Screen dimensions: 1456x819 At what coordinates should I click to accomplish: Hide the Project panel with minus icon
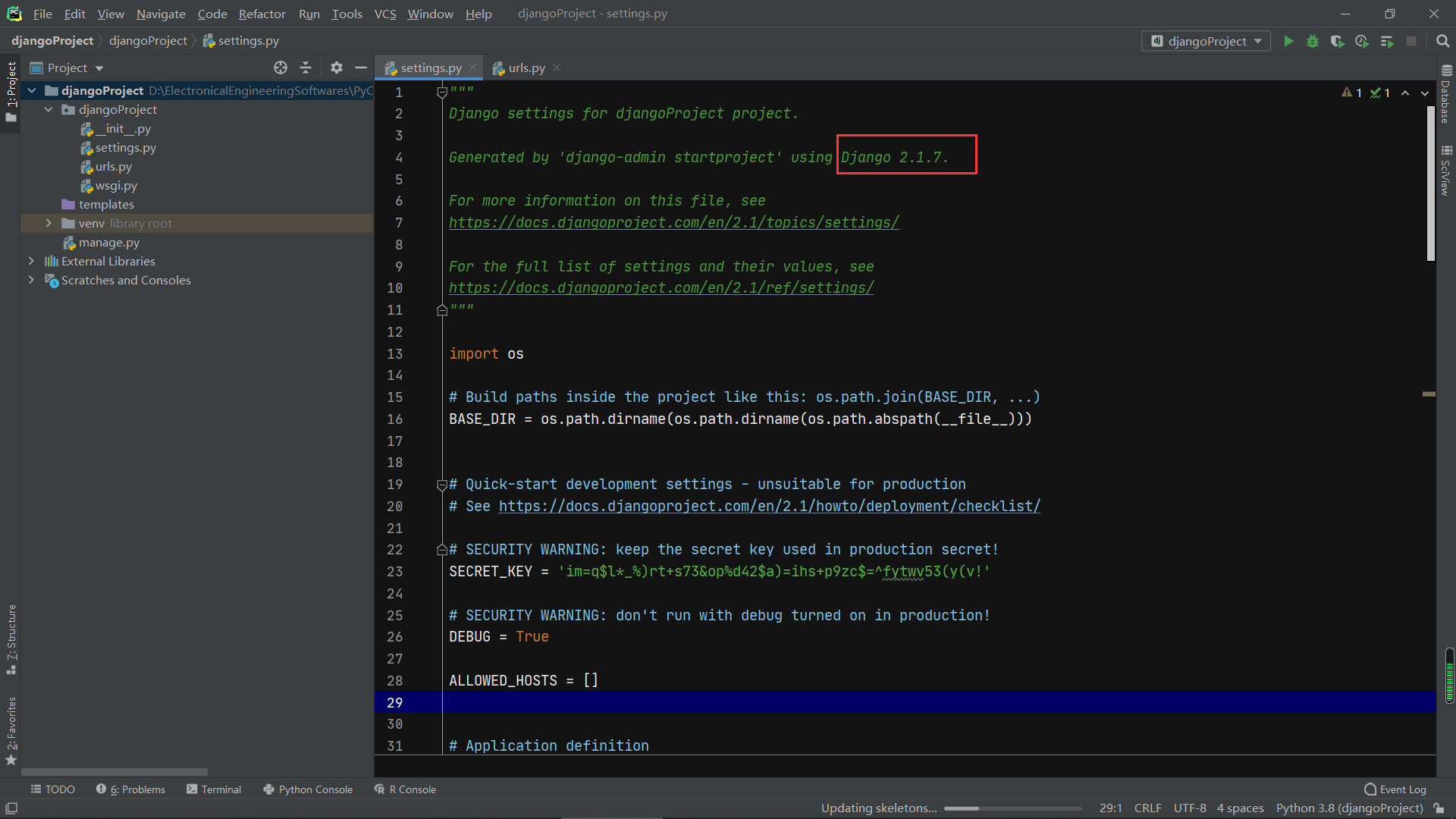361,67
